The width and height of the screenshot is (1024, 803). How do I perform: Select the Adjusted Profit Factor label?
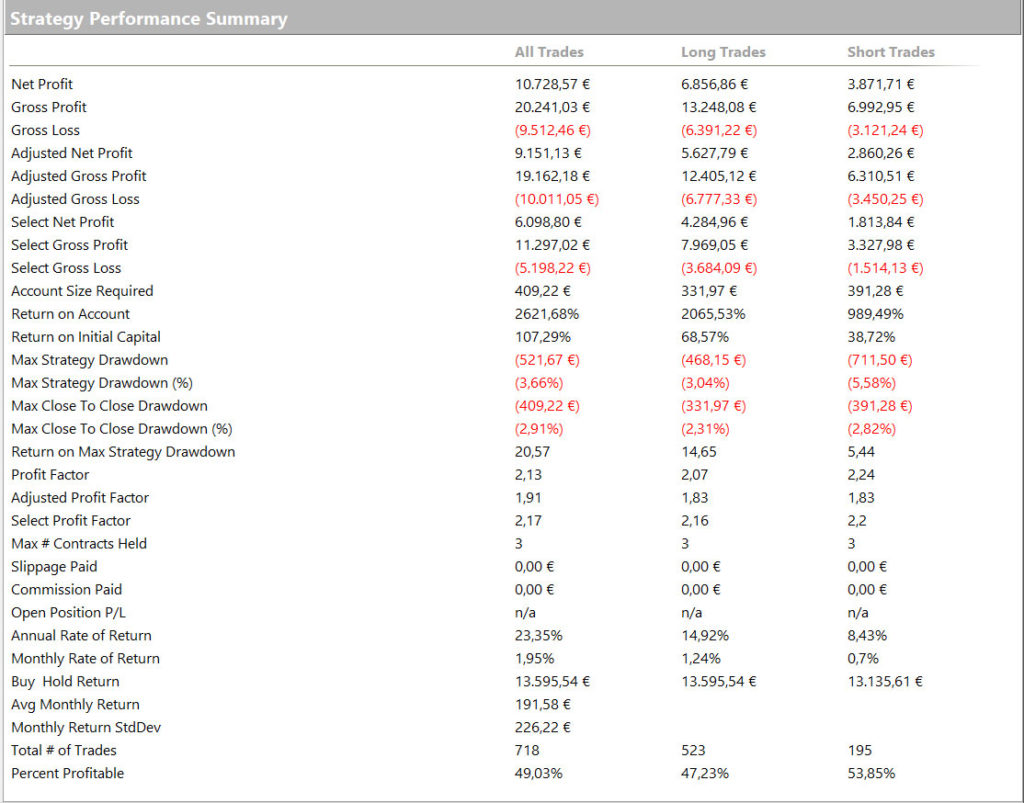[x=80, y=497]
